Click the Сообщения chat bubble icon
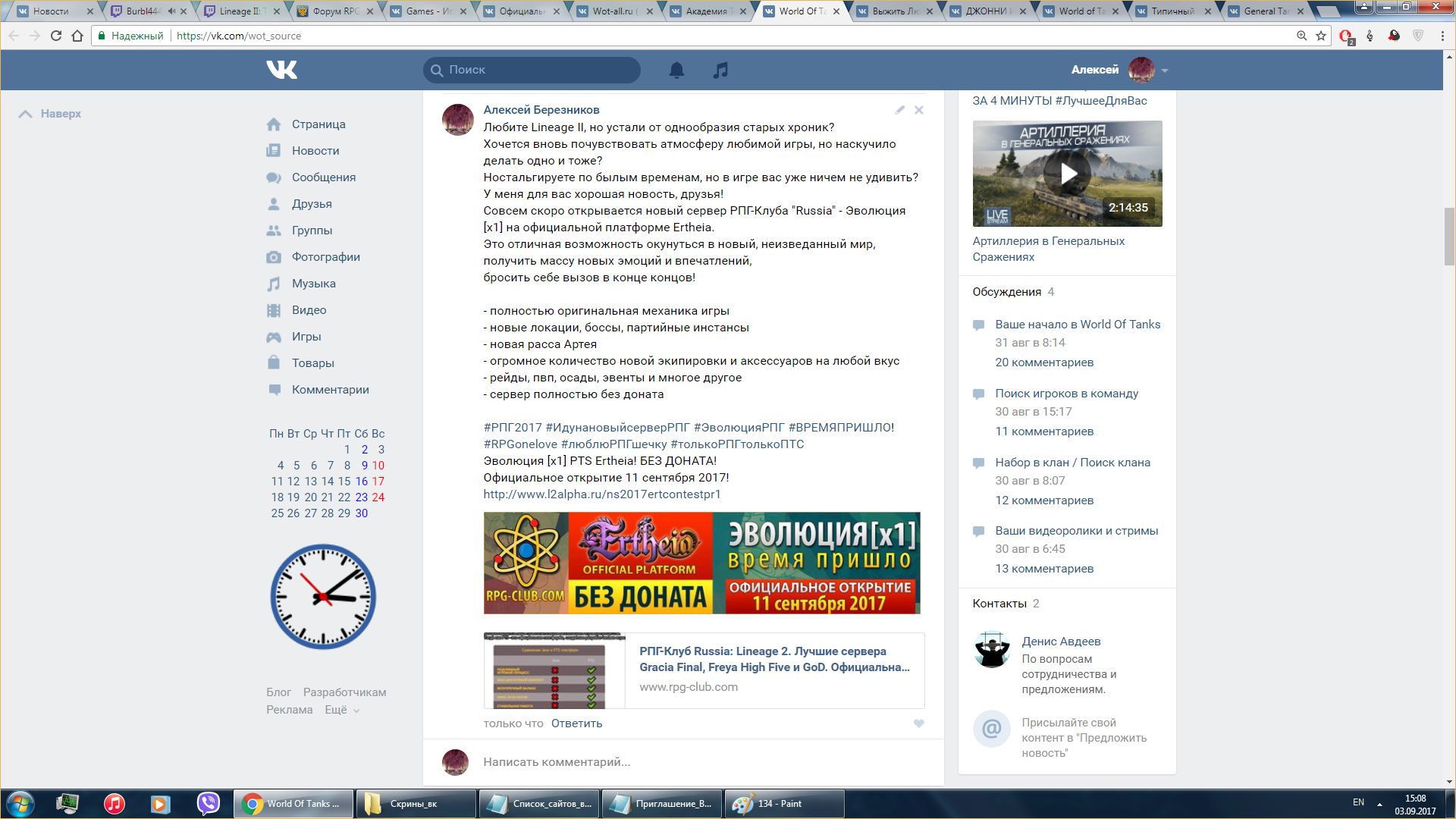This screenshot has height=819, width=1456. [x=274, y=177]
